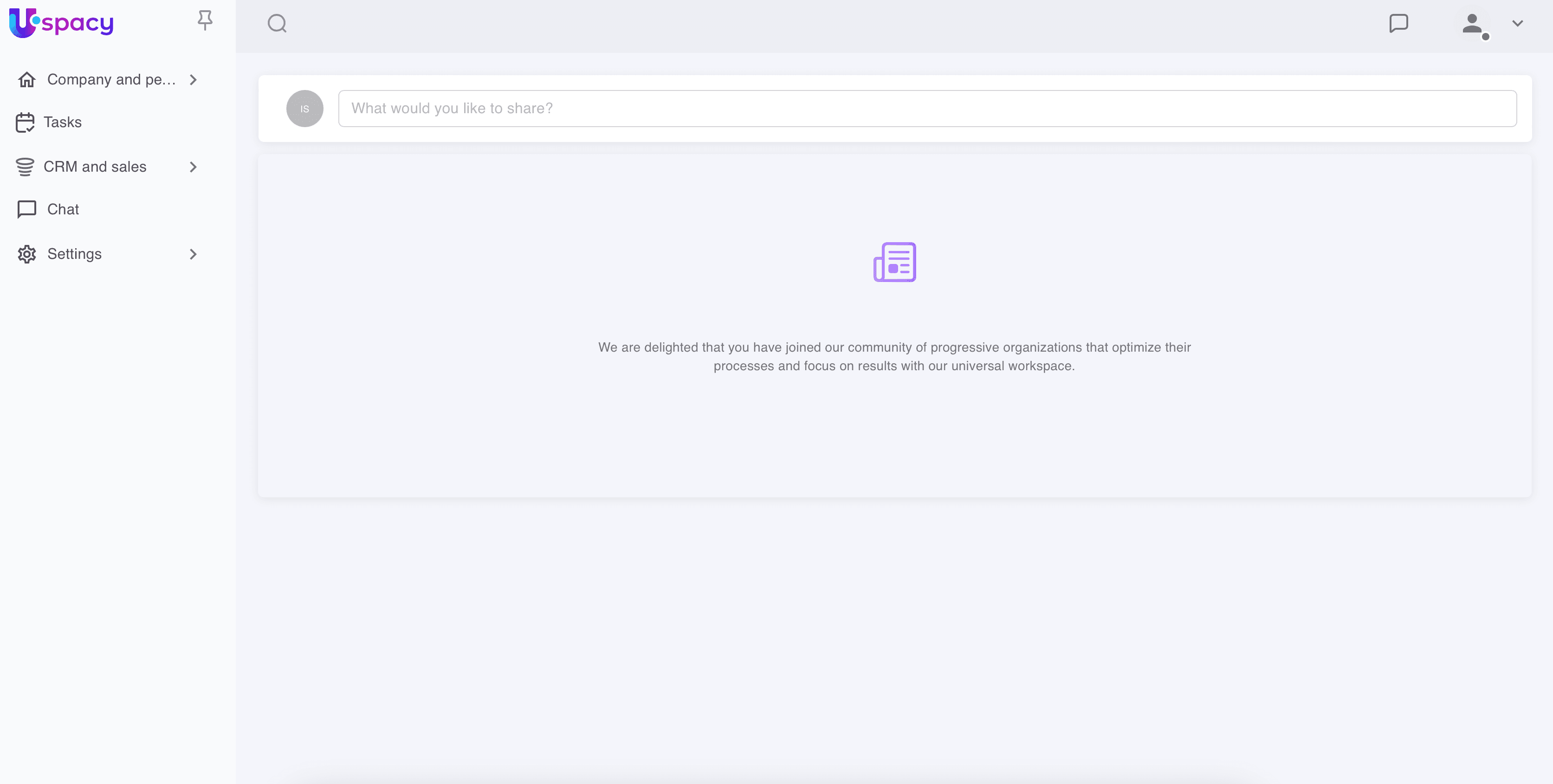Open the search tool
Screen dimensions: 1553x784
point(278,24)
